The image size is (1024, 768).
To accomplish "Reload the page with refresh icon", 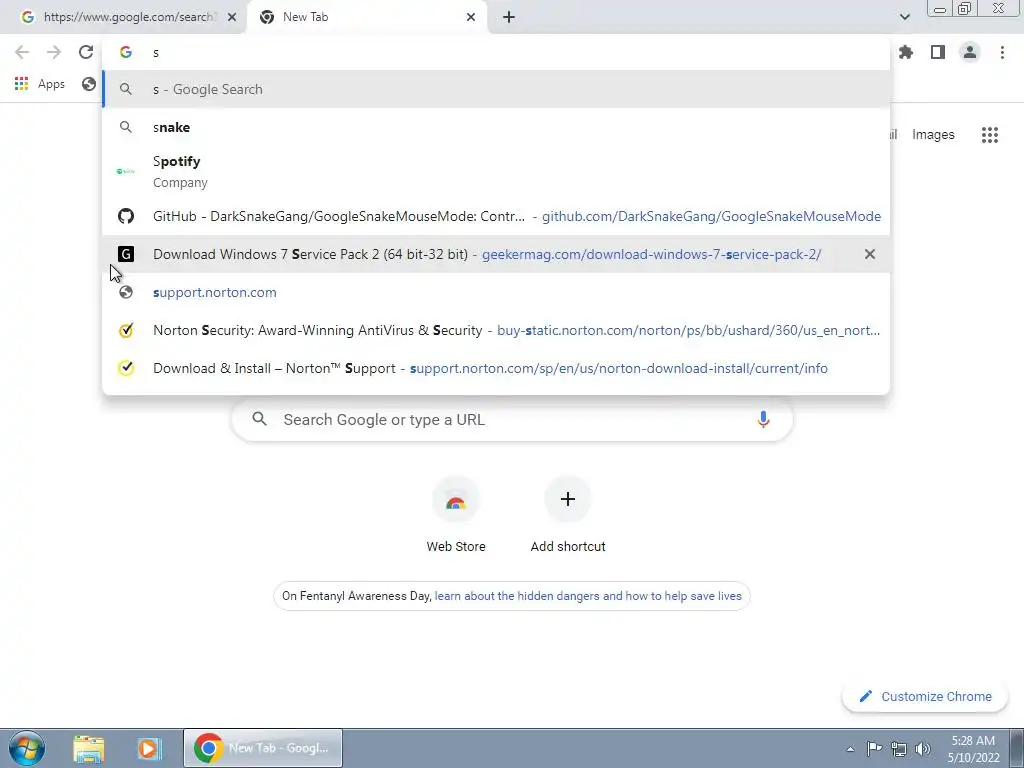I will pos(86,52).
